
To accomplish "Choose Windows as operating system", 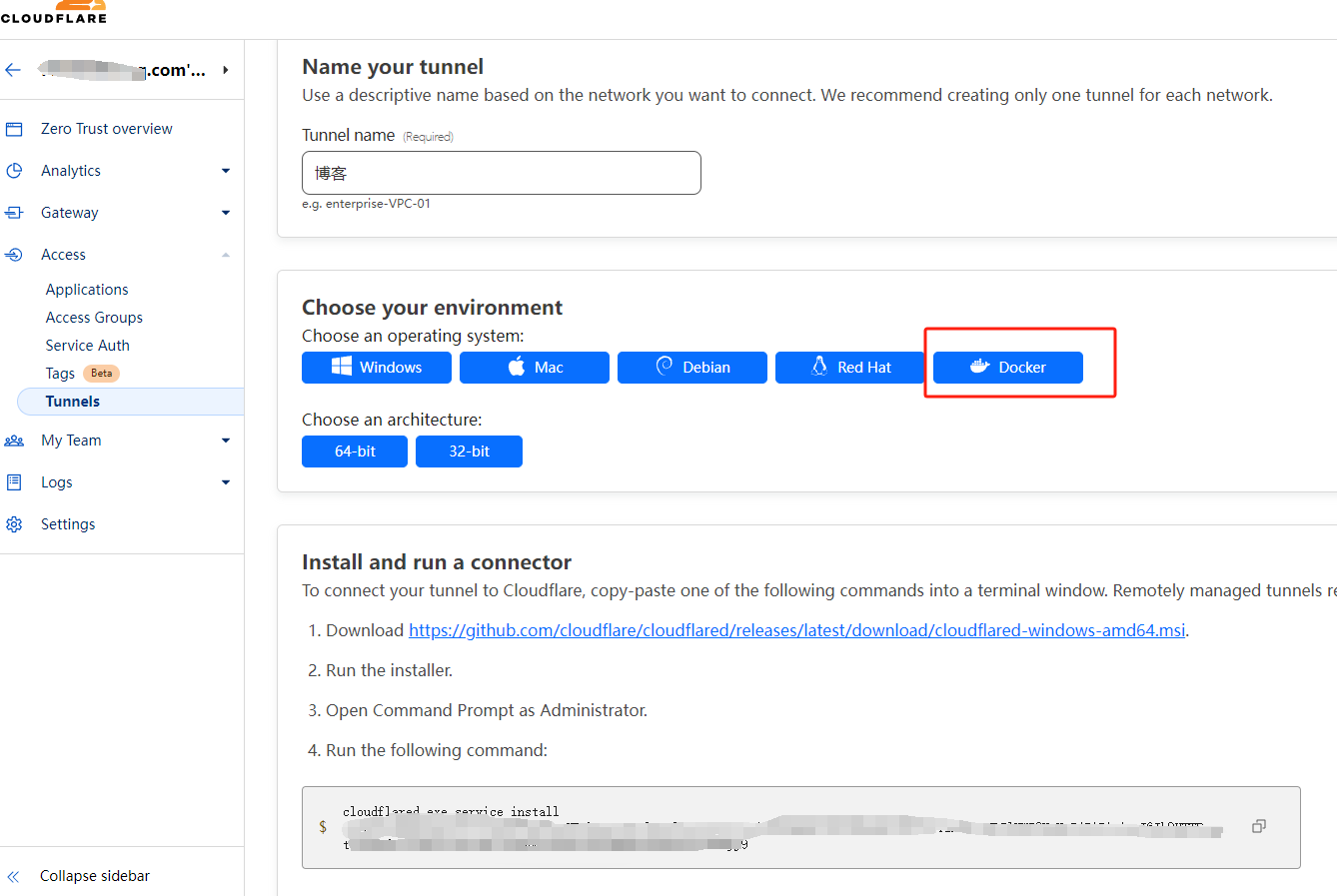I will click(x=376, y=368).
